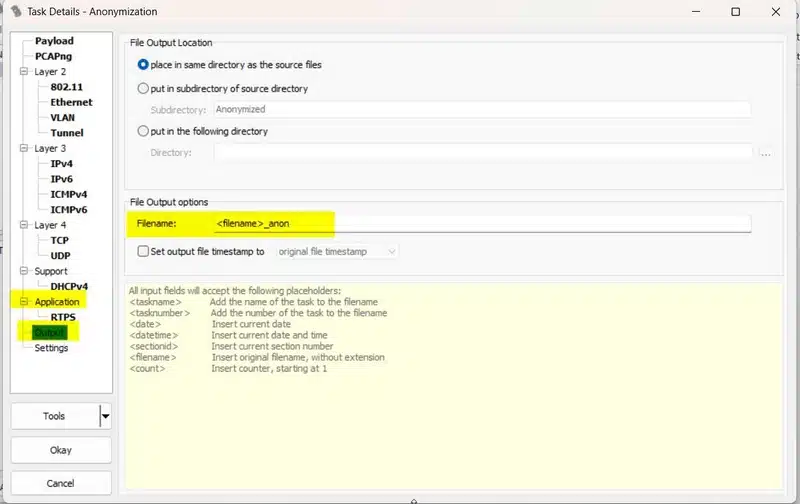Image resolution: width=800 pixels, height=504 pixels.
Task: Select the Layer 2 label
Action: pos(50,71)
